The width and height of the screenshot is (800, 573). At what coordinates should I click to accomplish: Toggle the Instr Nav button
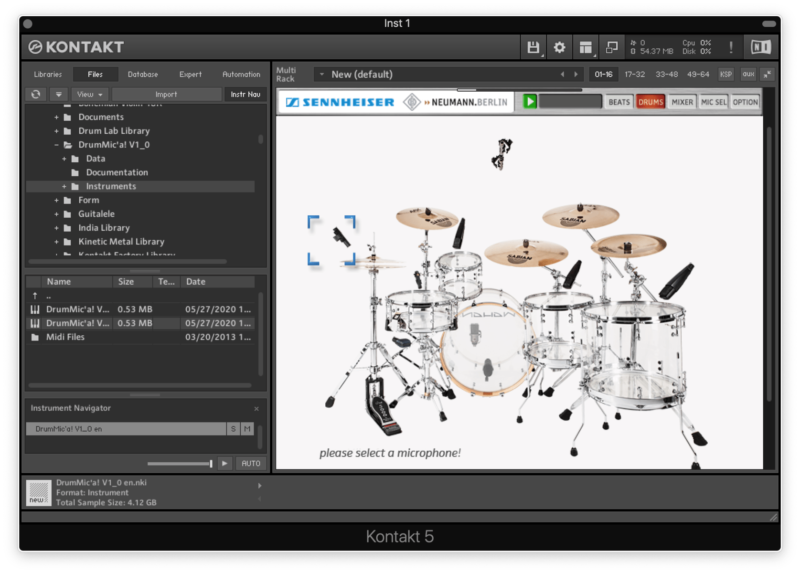tap(245, 94)
